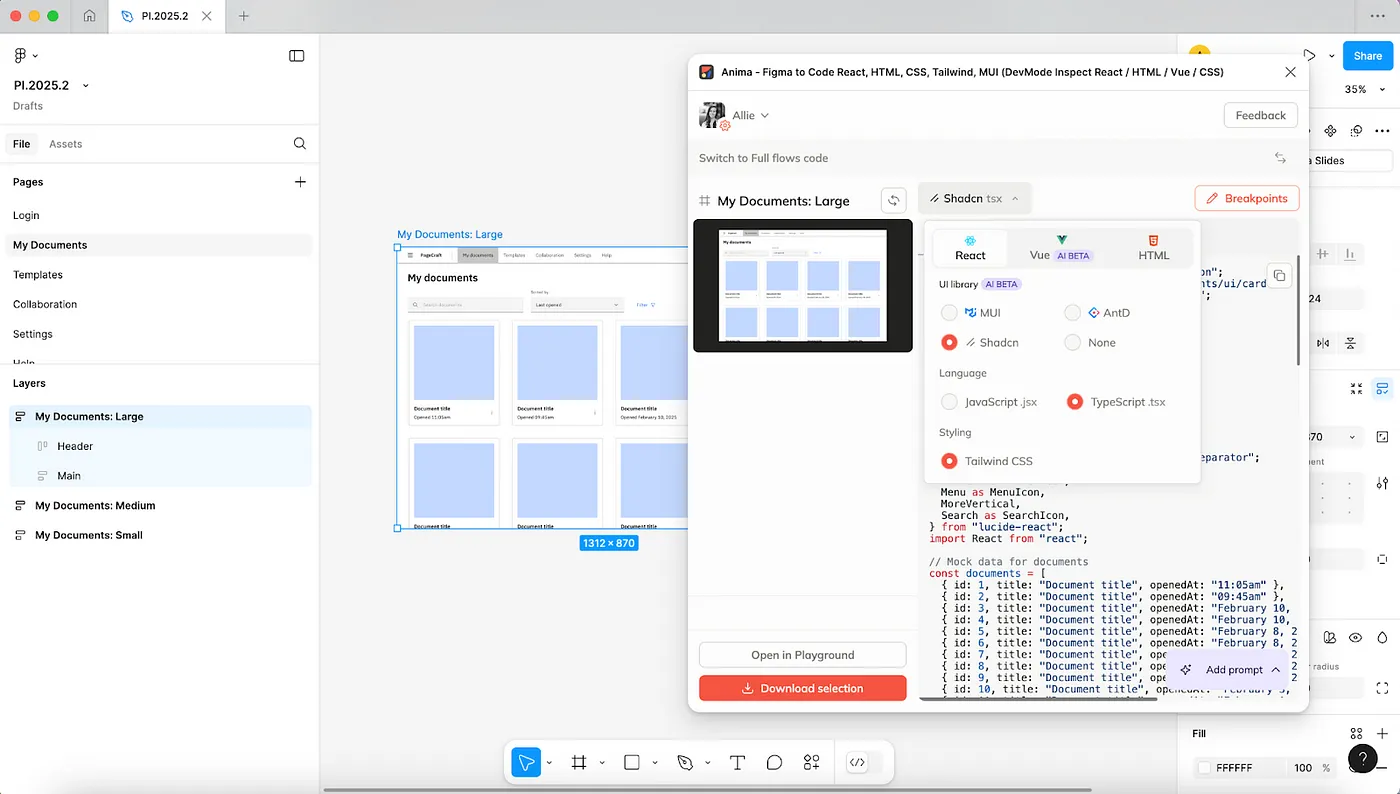Select the Frame tool
Viewport: 1400px width, 794px height.
tap(578, 762)
